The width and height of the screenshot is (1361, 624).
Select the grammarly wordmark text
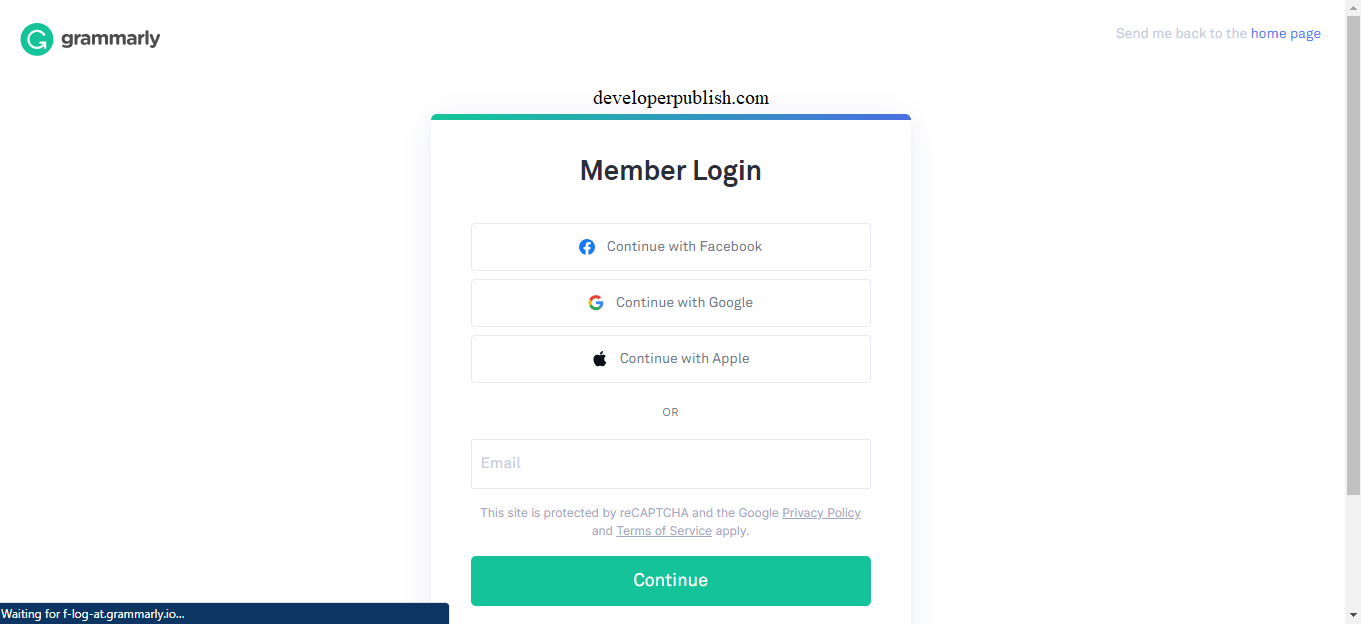click(111, 39)
